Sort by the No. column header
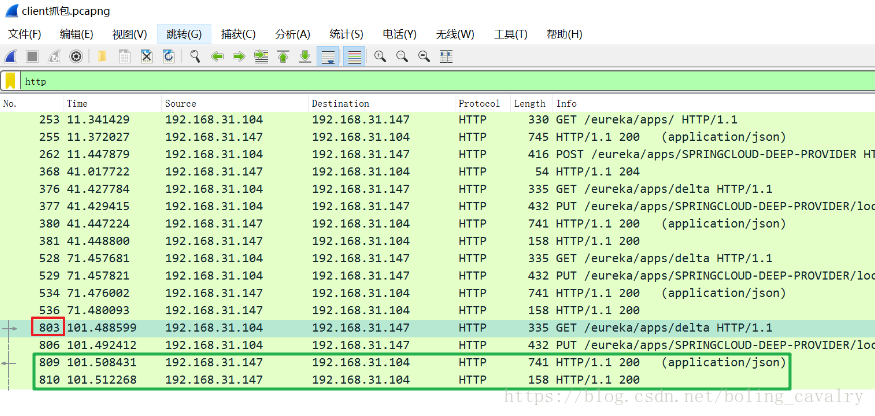The width and height of the screenshot is (875, 416). 32,103
